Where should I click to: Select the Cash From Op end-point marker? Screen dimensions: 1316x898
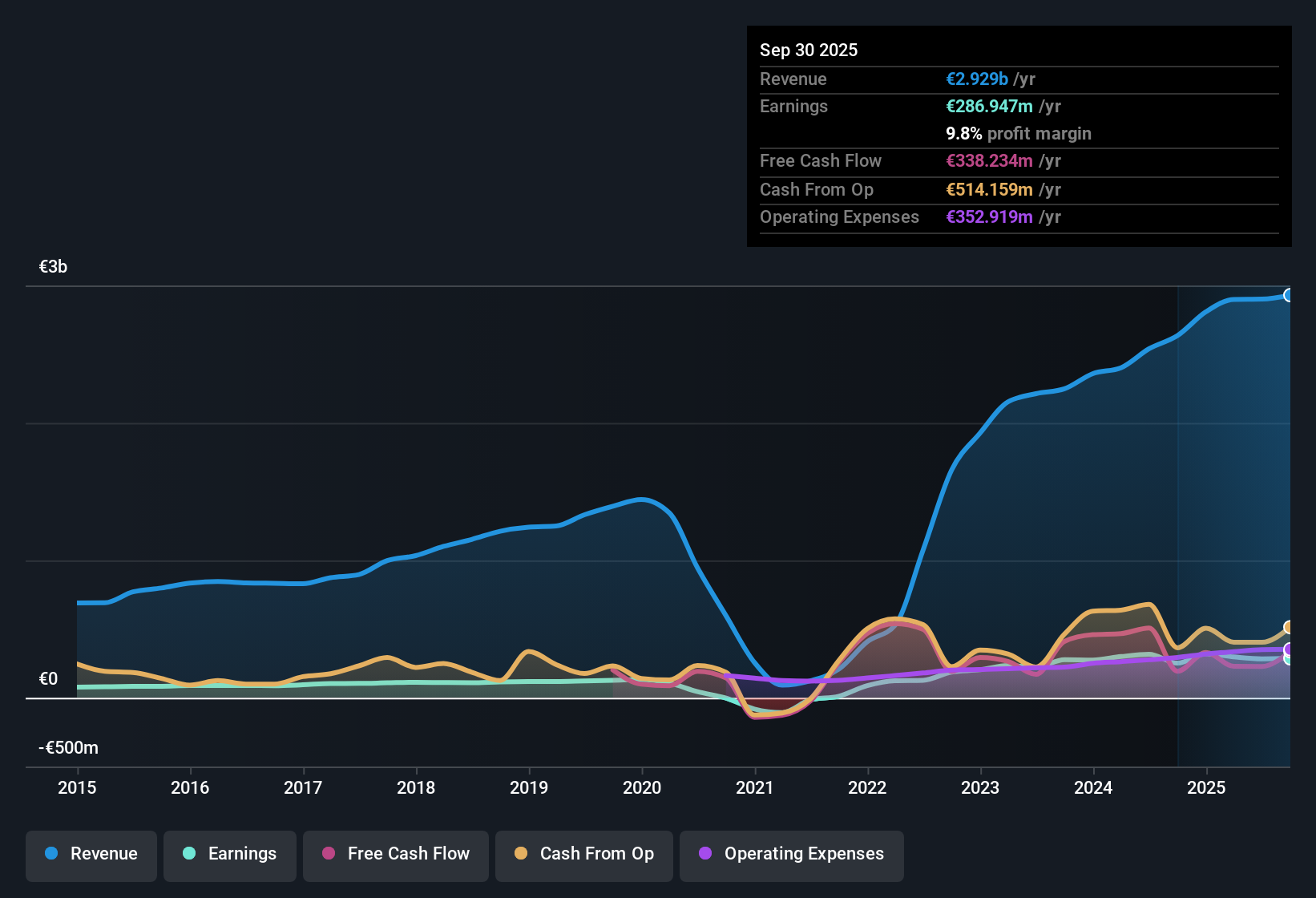pyautogui.click(x=1288, y=627)
